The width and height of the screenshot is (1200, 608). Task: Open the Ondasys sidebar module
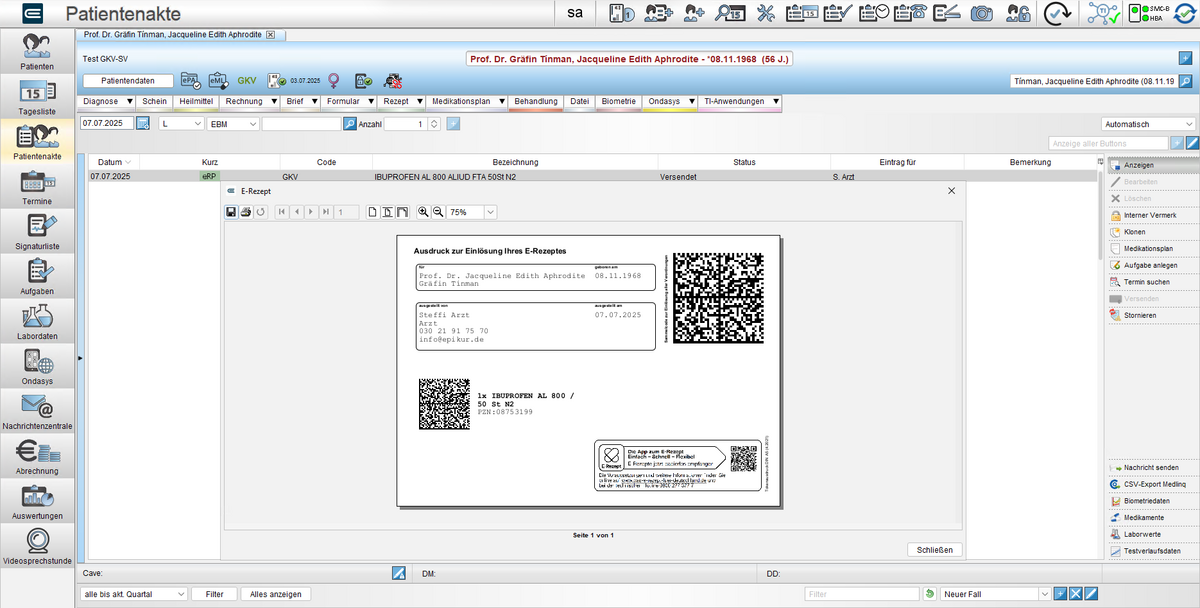click(37, 367)
